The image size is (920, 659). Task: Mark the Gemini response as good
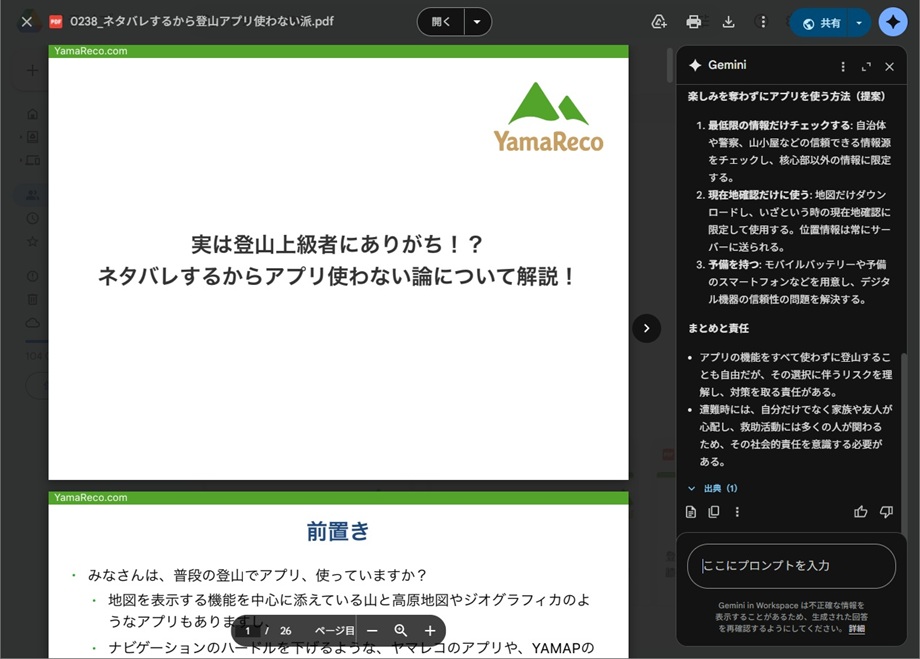point(861,512)
